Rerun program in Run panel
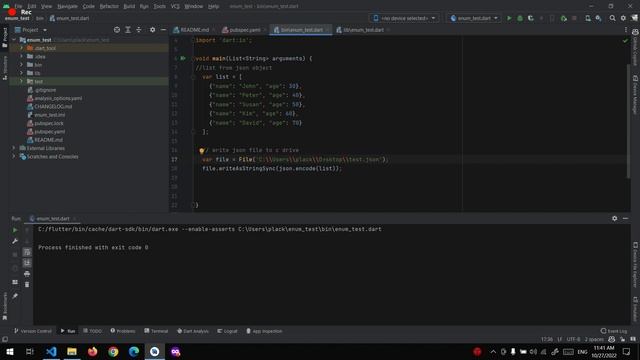The width and height of the screenshot is (640, 360). click(15, 230)
